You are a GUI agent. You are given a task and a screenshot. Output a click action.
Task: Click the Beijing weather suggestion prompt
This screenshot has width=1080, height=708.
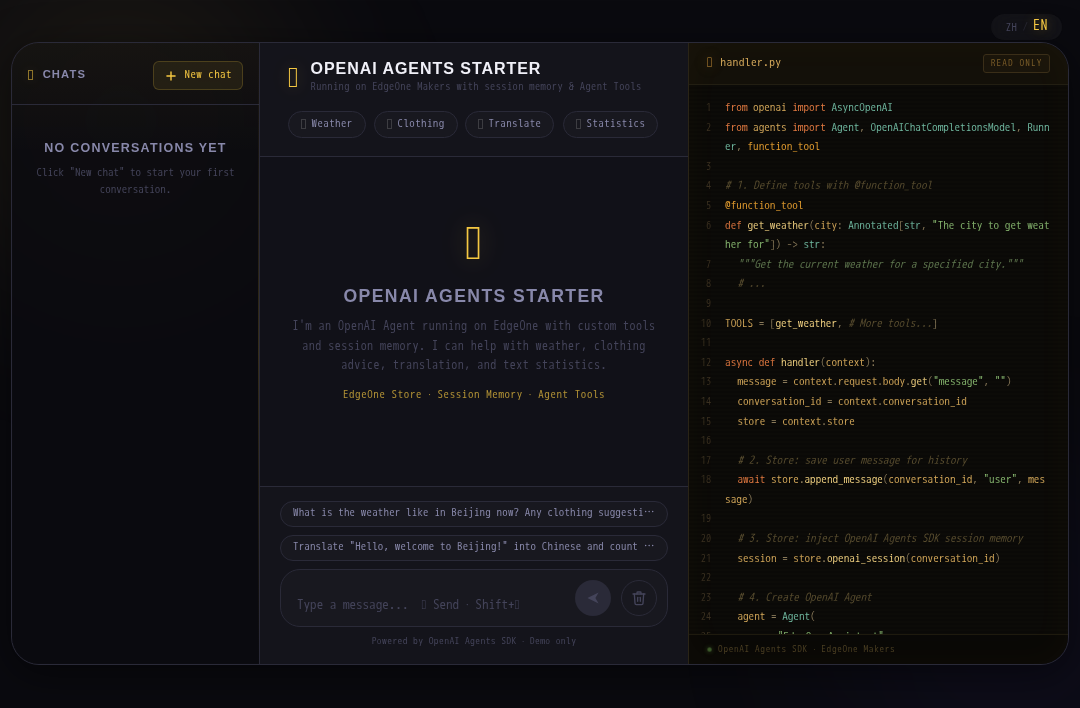474,513
